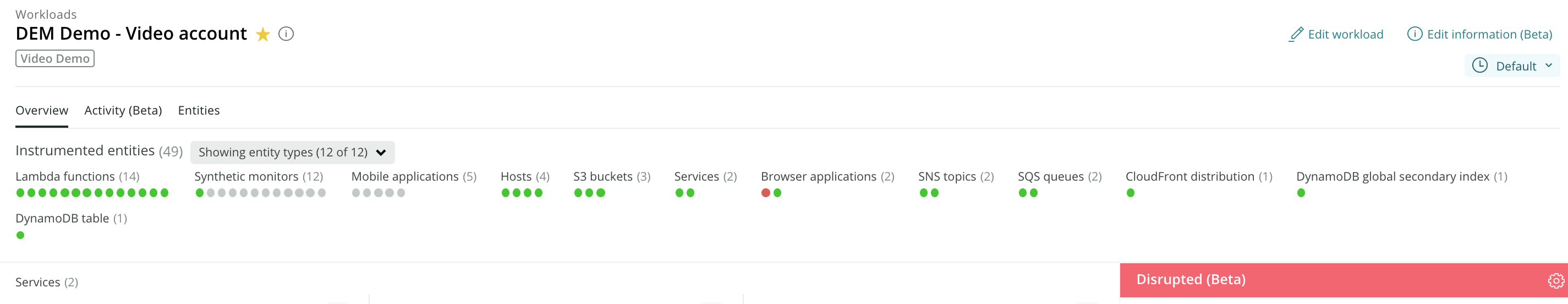Screen dimensions: 1568x304
Task: Click the Disrupted (Beta) red banner
Action: click(1344, 280)
